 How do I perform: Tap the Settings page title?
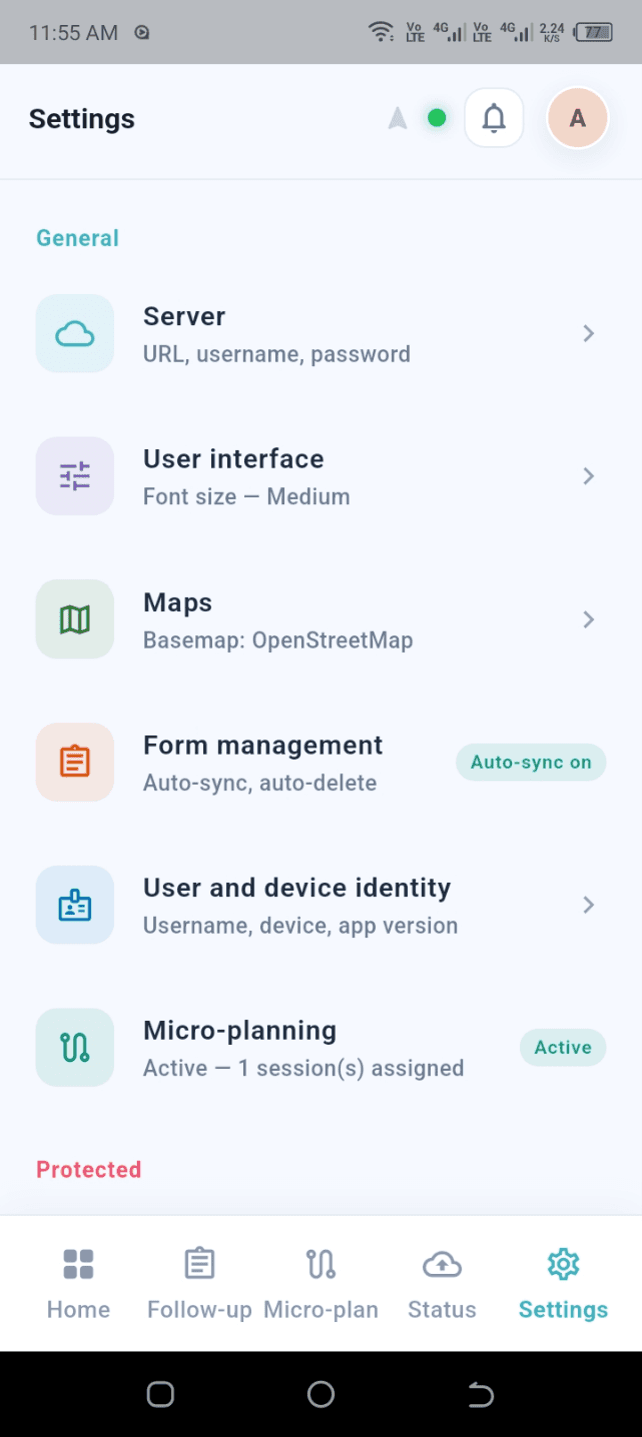coord(82,119)
